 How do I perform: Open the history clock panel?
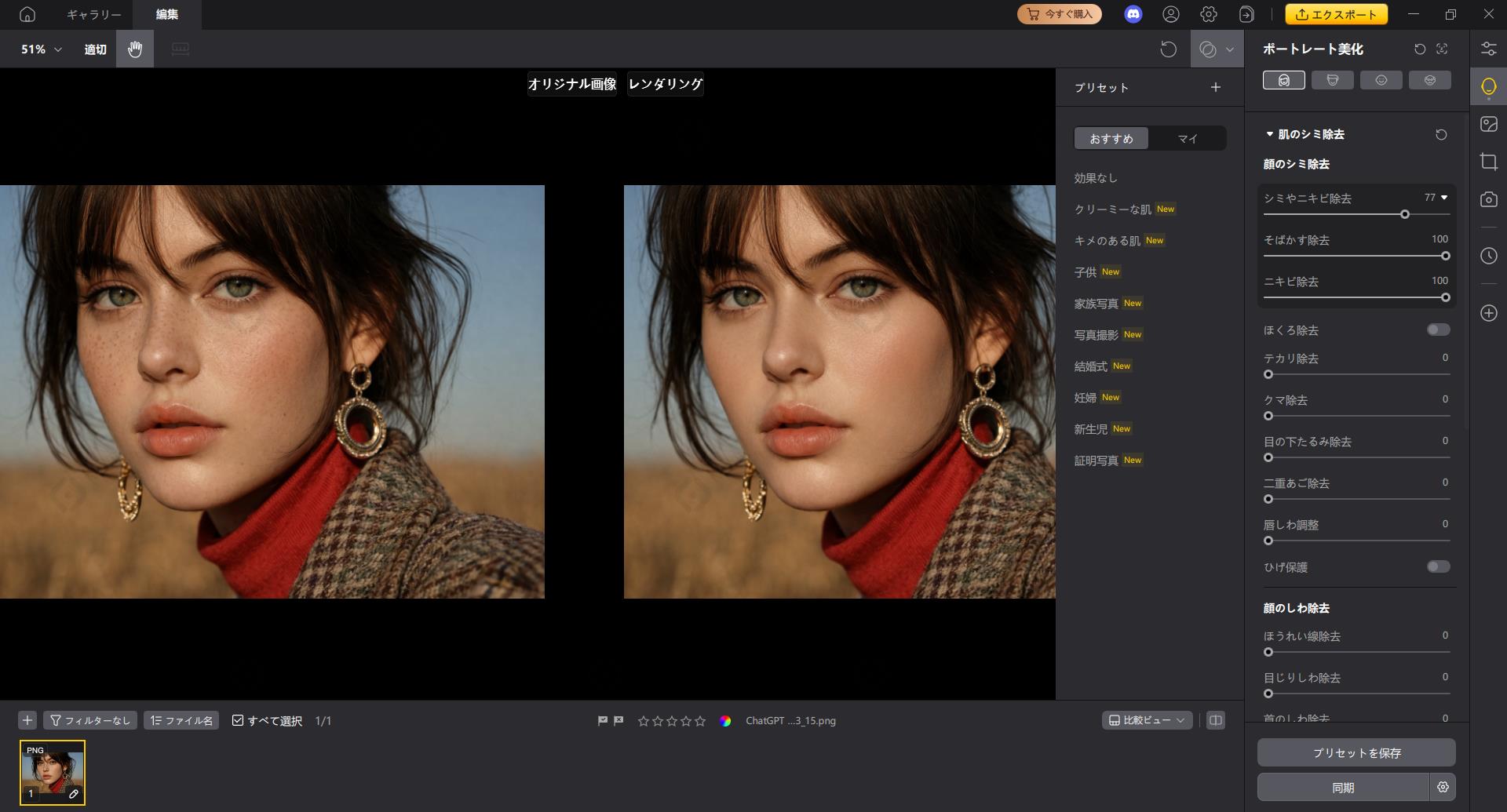point(1488,256)
